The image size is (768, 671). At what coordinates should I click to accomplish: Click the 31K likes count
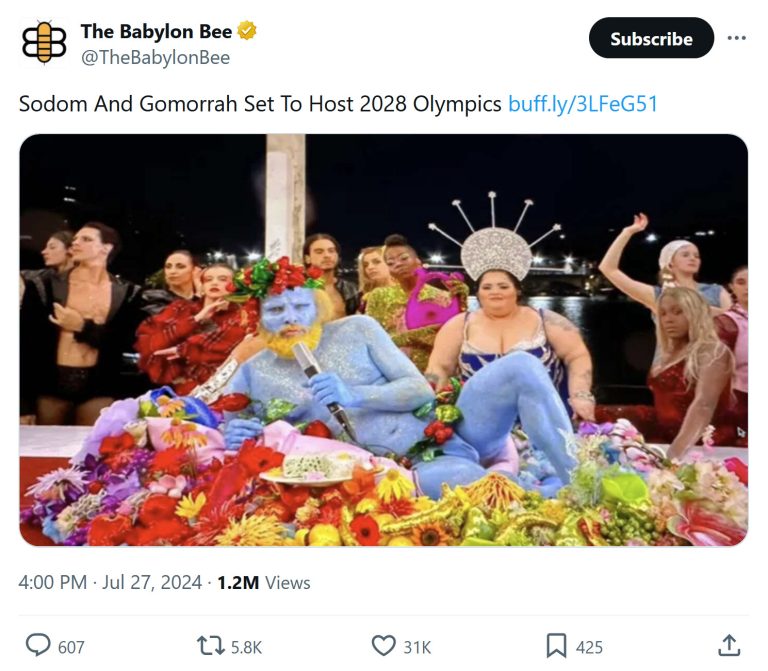(x=417, y=647)
